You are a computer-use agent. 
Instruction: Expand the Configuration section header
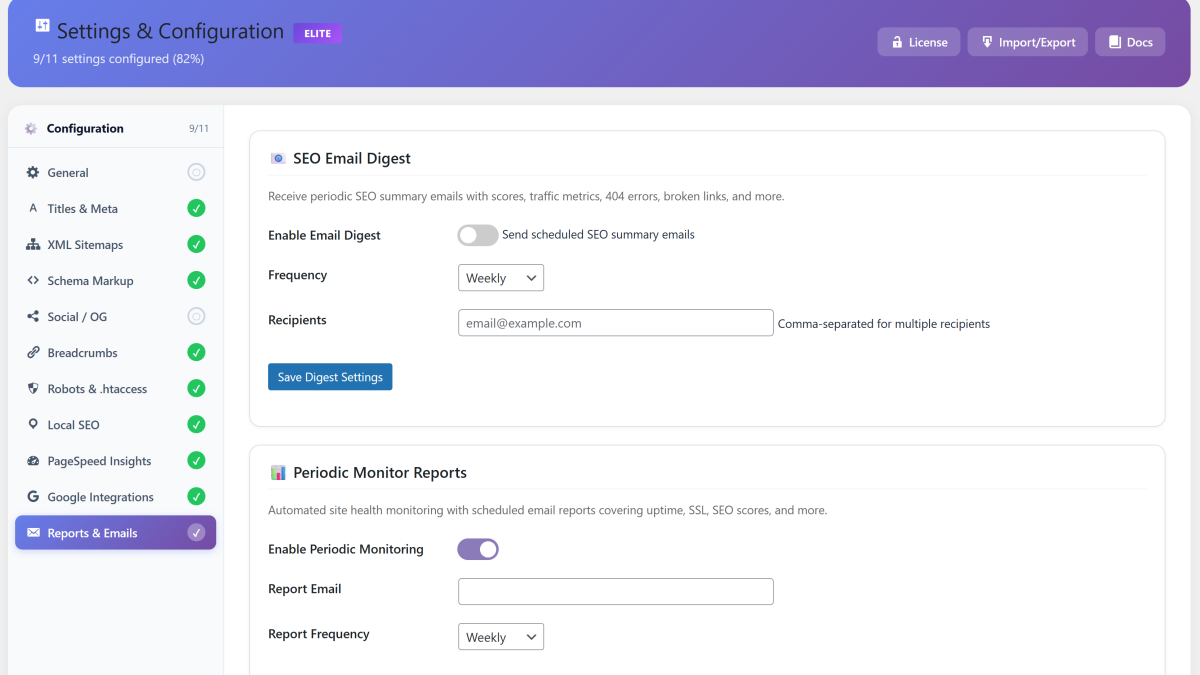[85, 128]
